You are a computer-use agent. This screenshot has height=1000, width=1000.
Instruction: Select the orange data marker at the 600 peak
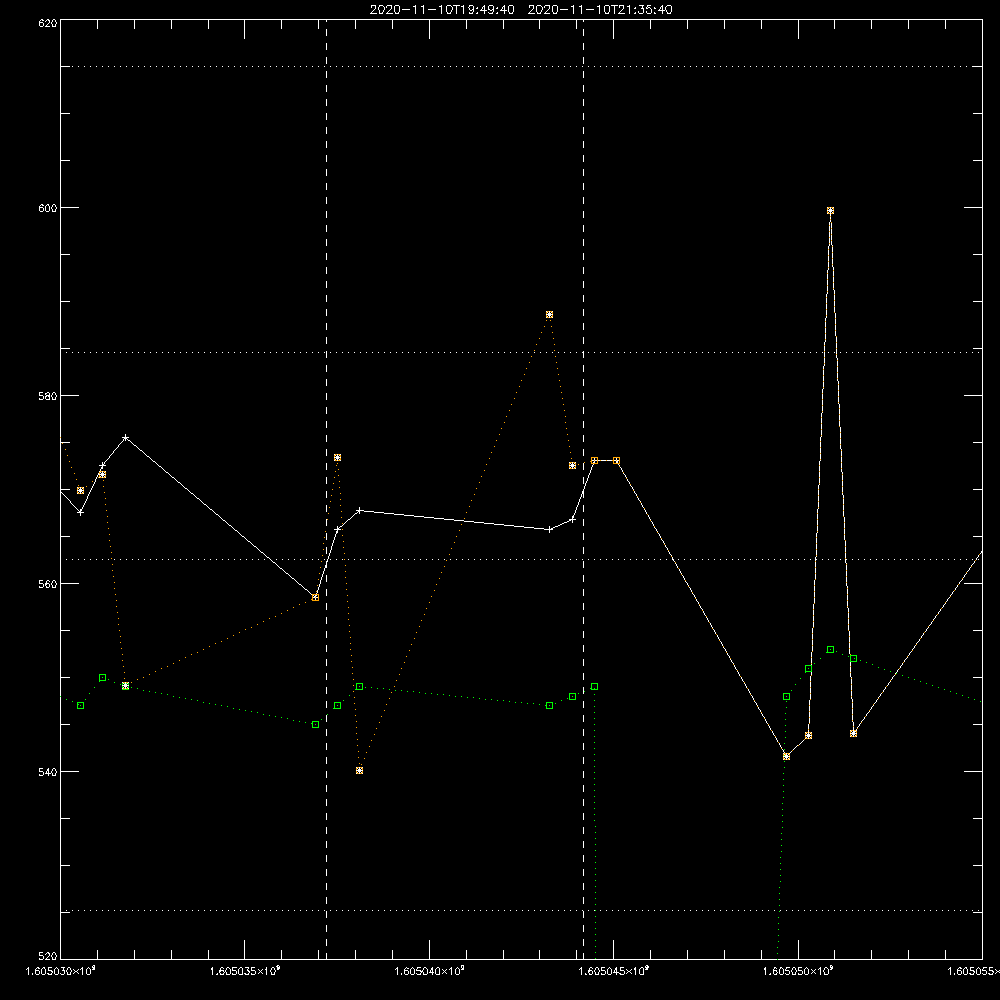pyautogui.click(x=830, y=210)
